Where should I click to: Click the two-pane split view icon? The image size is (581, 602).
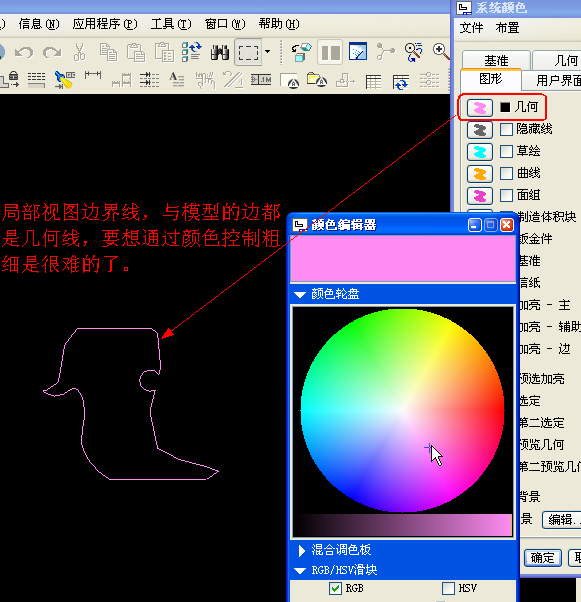click(x=330, y=52)
